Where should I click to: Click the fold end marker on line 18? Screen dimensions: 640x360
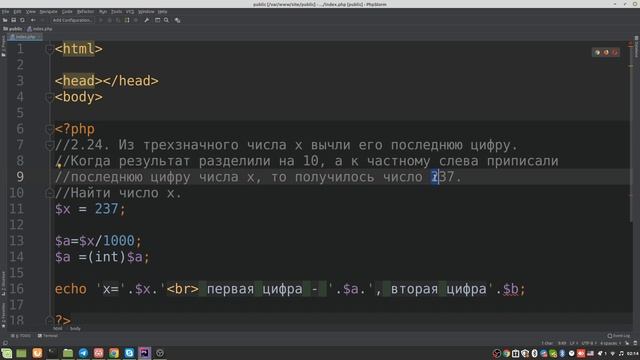(x=49, y=320)
